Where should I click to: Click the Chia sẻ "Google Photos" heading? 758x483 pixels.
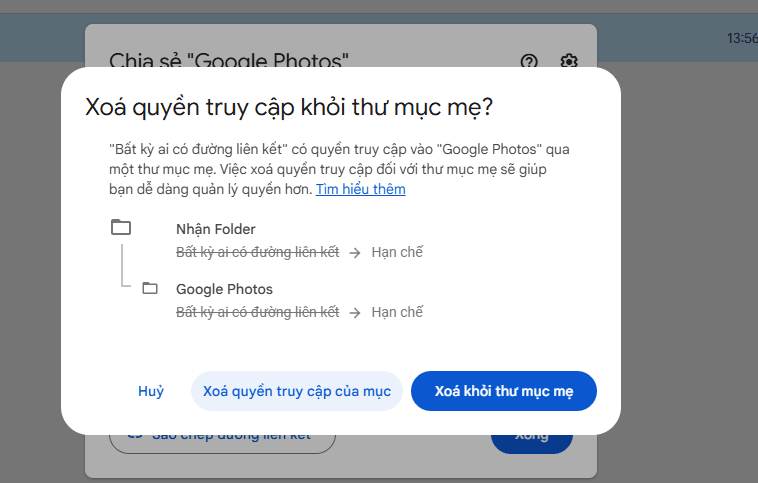[x=229, y=61]
